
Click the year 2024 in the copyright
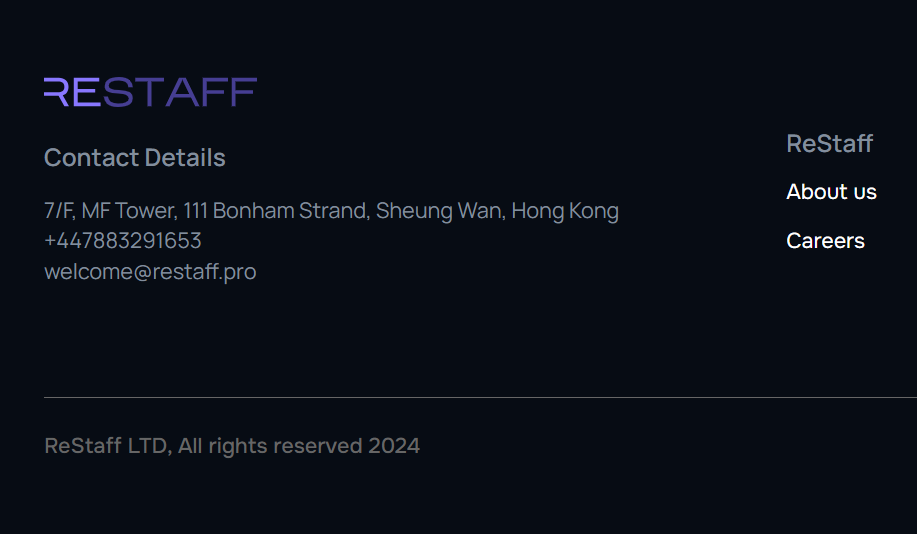(x=394, y=446)
